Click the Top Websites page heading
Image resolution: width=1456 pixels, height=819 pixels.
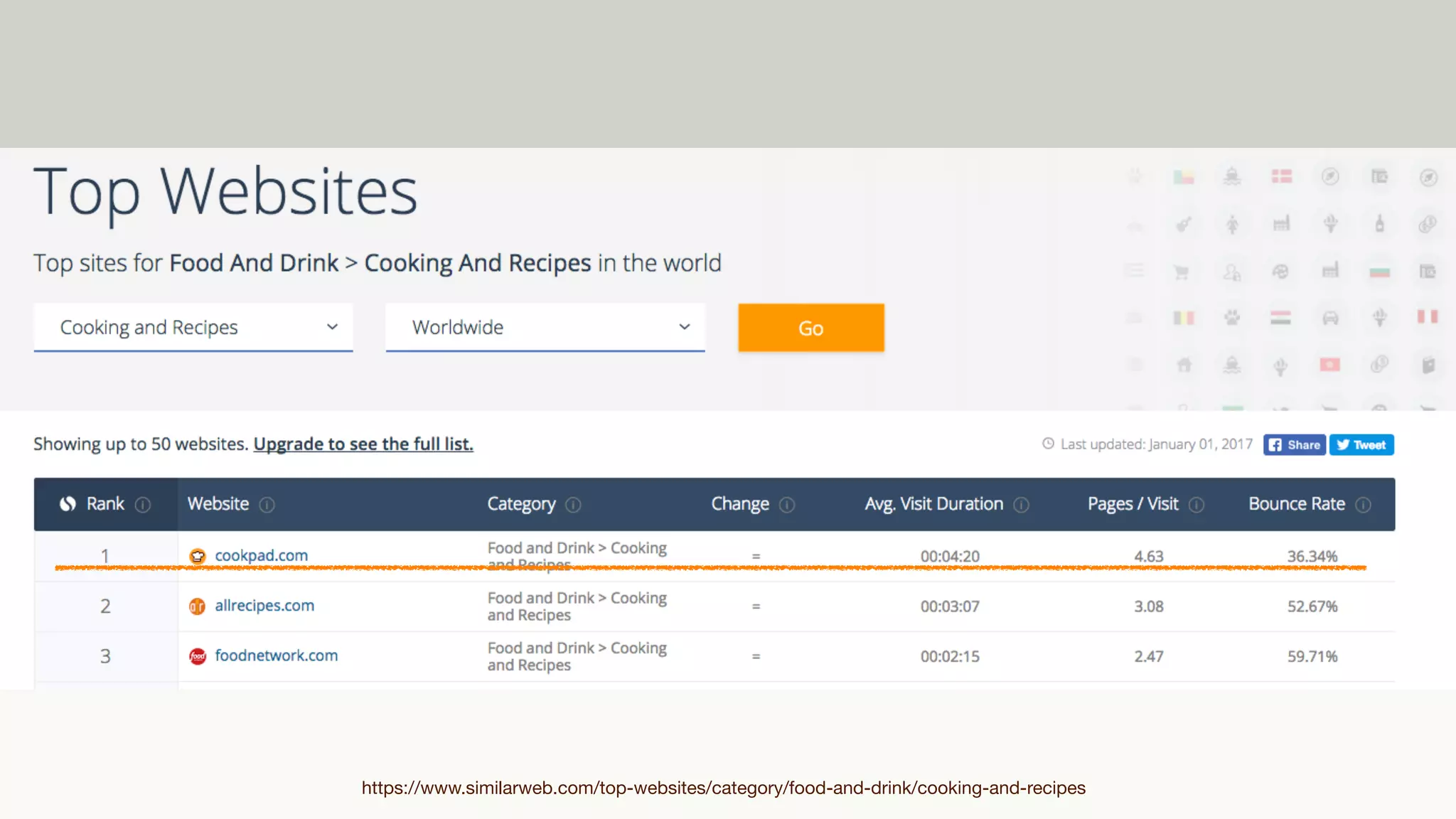225,192
